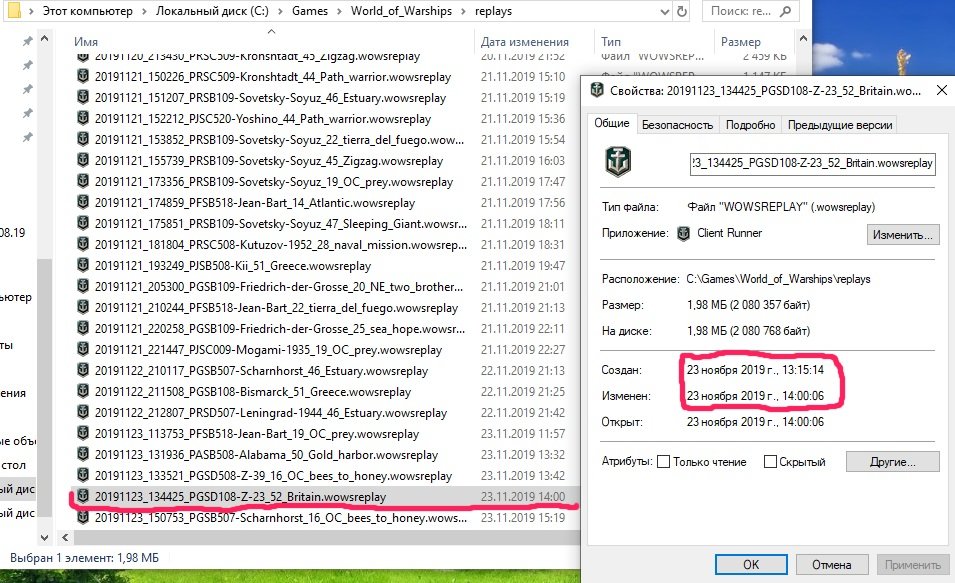Image resolution: width=955 pixels, height=583 pixels.
Task: Toggle the 'Скрытый' checkbox
Action: pyautogui.click(x=770, y=462)
